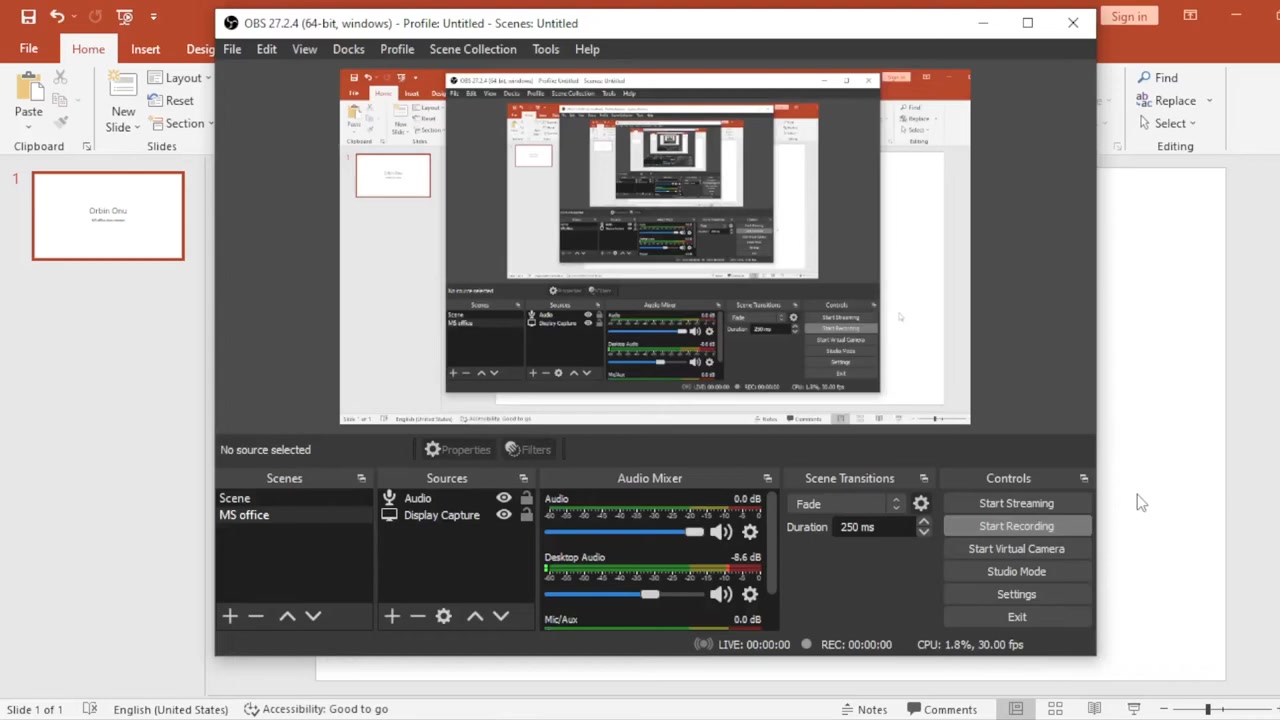Open Clipboard group dialog launcher

click(86, 147)
